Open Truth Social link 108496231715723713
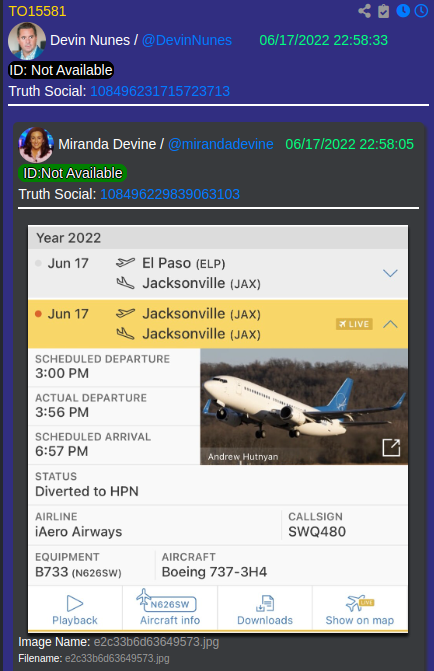Image resolution: width=434 pixels, height=671 pixels. pos(160,91)
